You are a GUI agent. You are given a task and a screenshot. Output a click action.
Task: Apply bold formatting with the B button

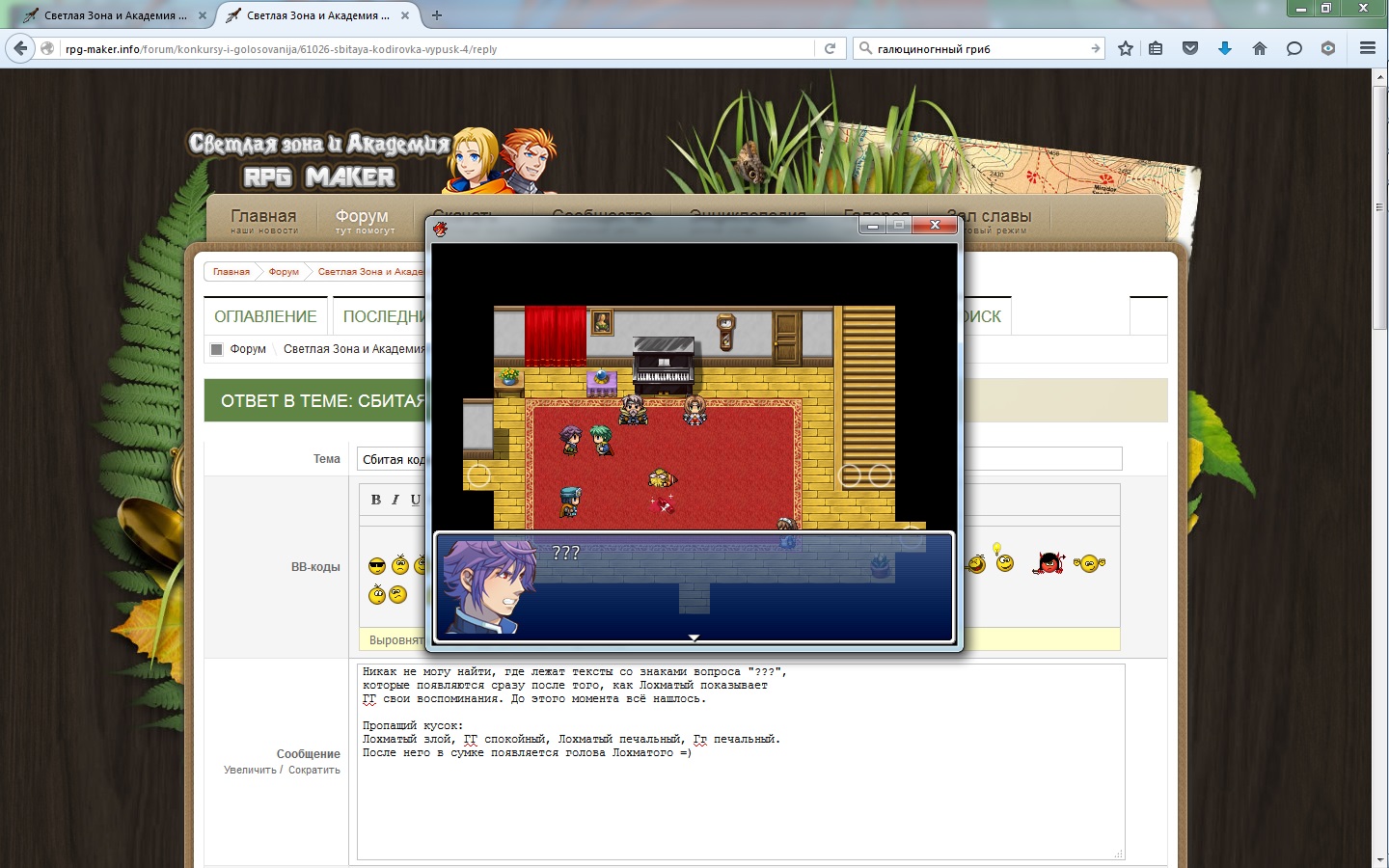pyautogui.click(x=376, y=500)
